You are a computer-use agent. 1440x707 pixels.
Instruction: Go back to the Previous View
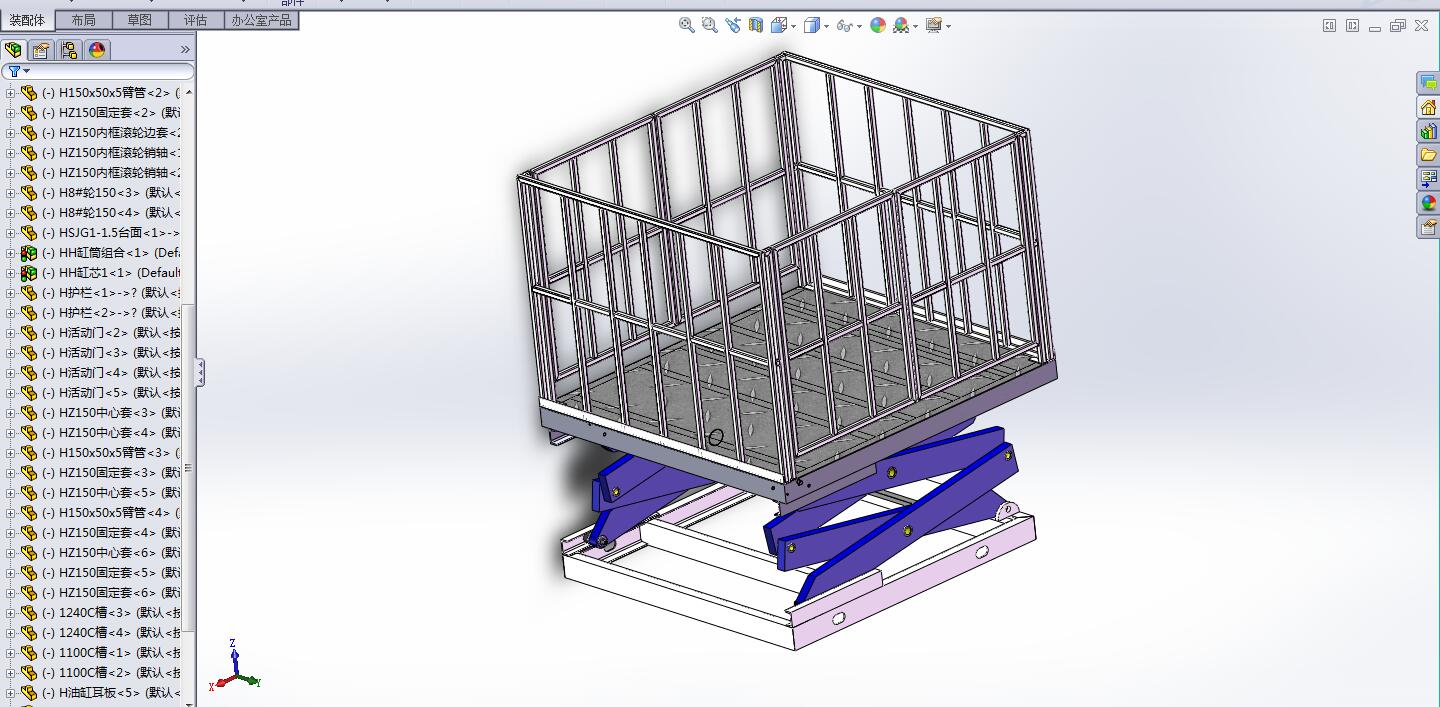(733, 25)
